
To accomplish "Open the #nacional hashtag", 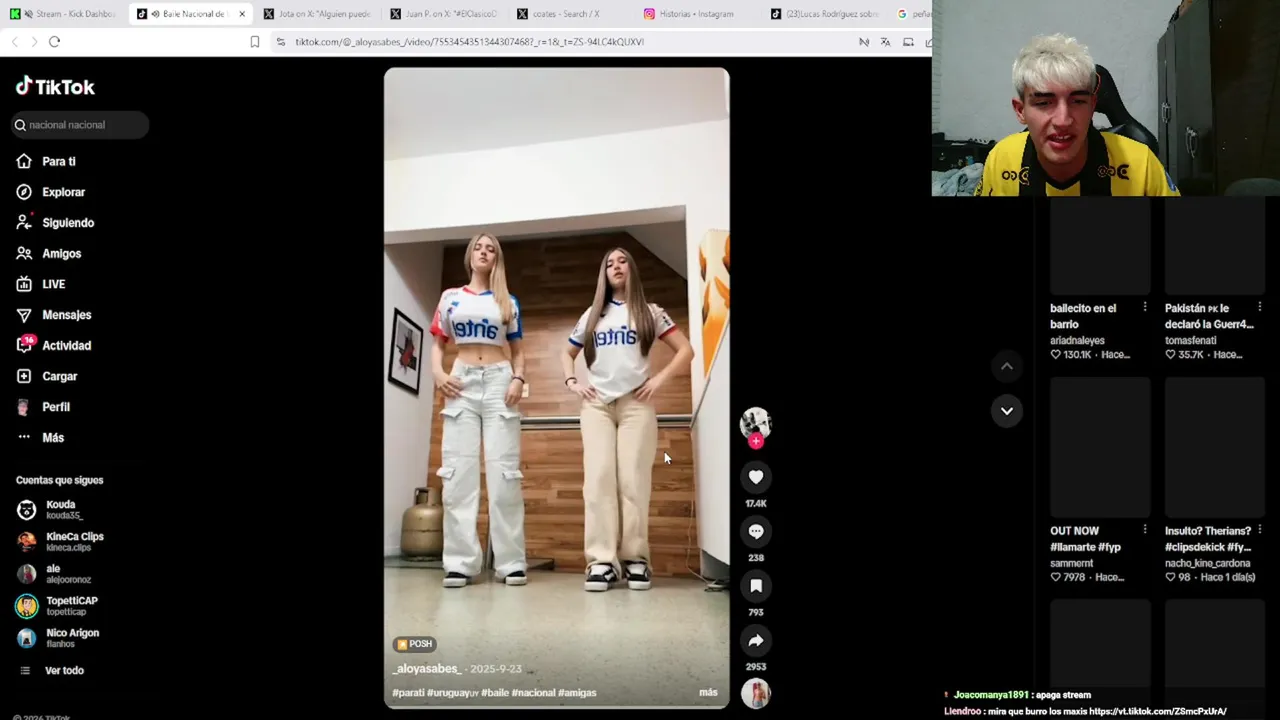I will point(534,692).
